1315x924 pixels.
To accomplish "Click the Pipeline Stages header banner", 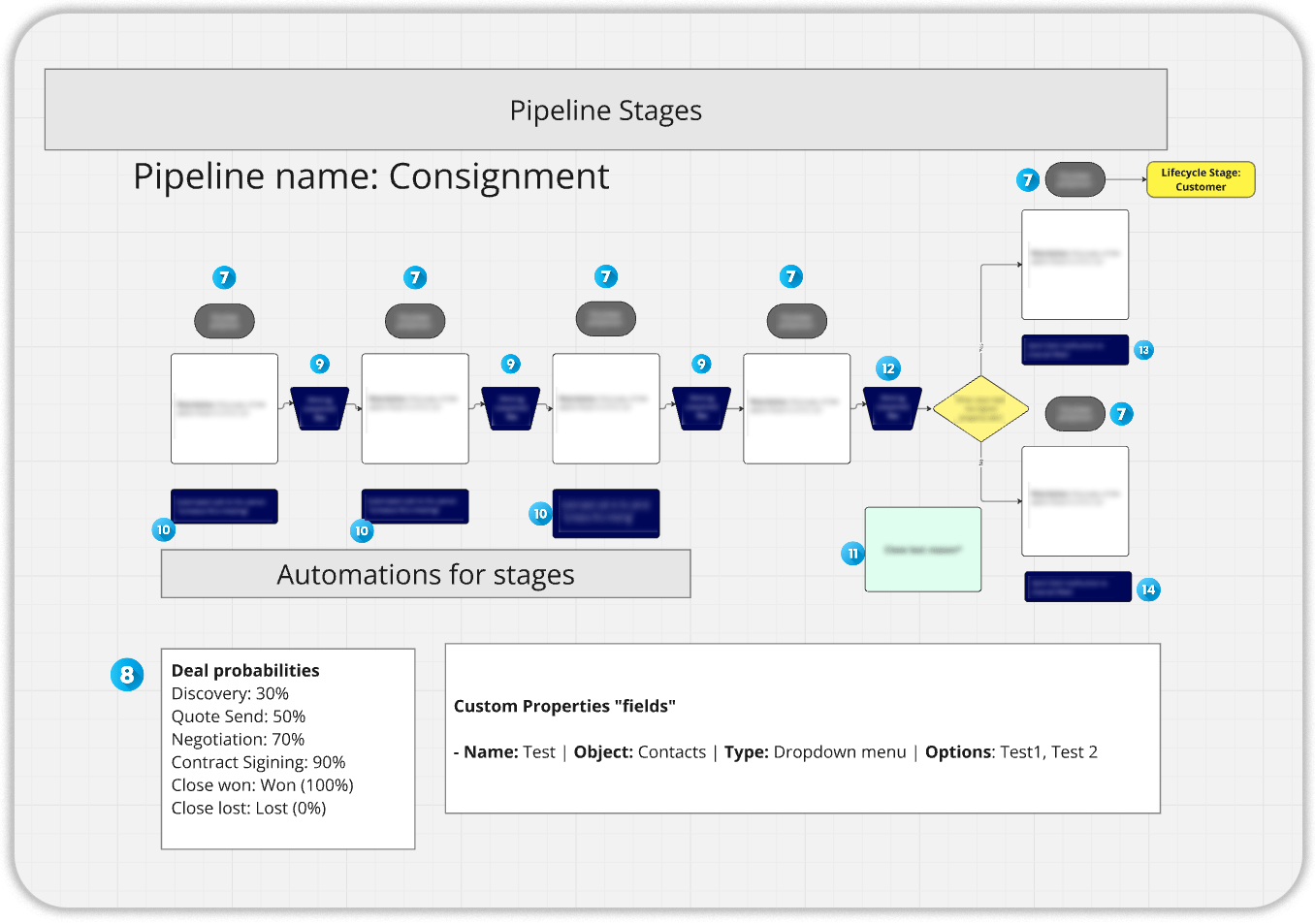I will [x=605, y=110].
